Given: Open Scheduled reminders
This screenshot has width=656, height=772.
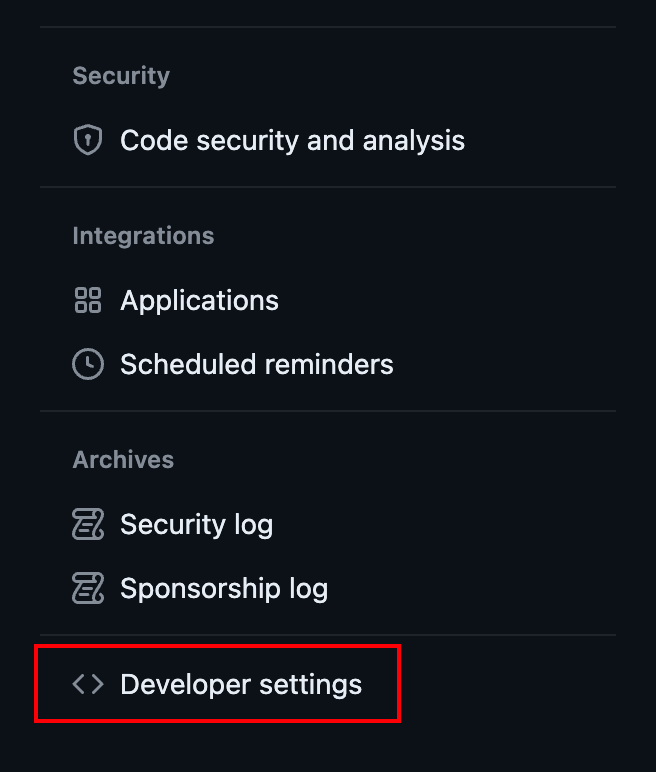Looking at the screenshot, I should (256, 364).
